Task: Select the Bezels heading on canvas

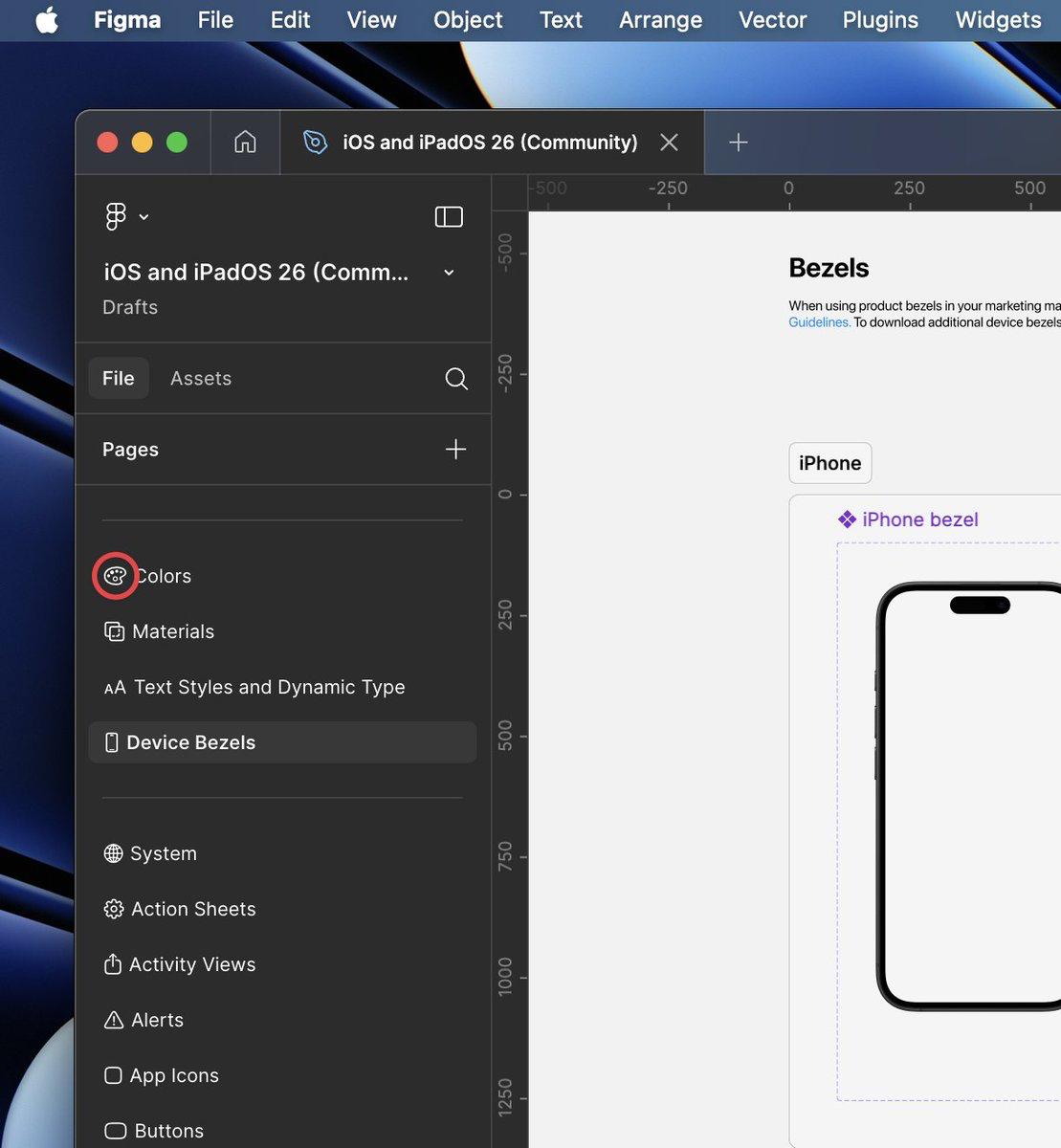Action: click(829, 268)
